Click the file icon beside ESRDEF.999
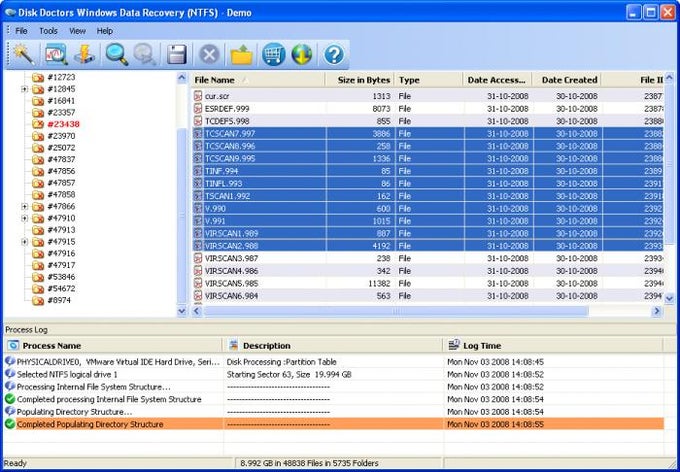Screen dimensions: 680x472 [198, 108]
